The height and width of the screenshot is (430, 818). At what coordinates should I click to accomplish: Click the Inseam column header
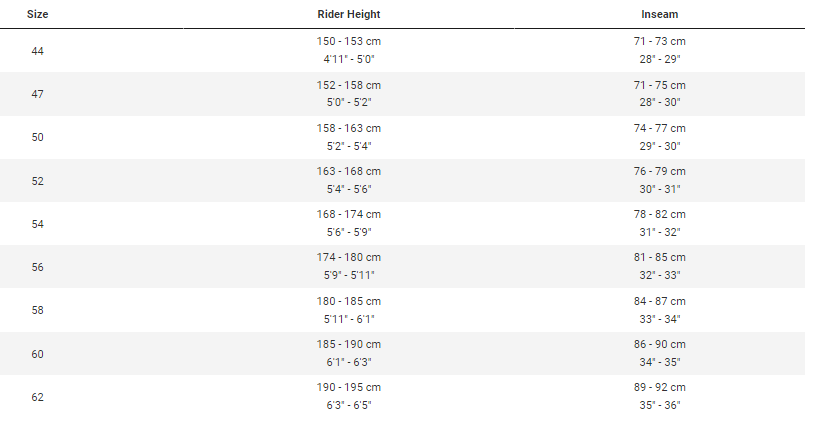click(x=659, y=14)
